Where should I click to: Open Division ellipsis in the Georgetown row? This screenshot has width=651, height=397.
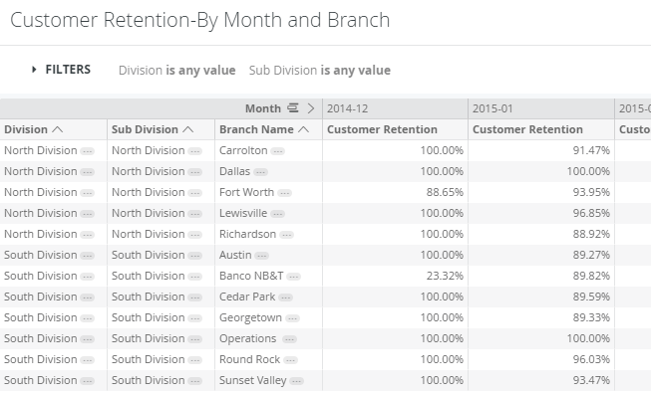click(87, 319)
